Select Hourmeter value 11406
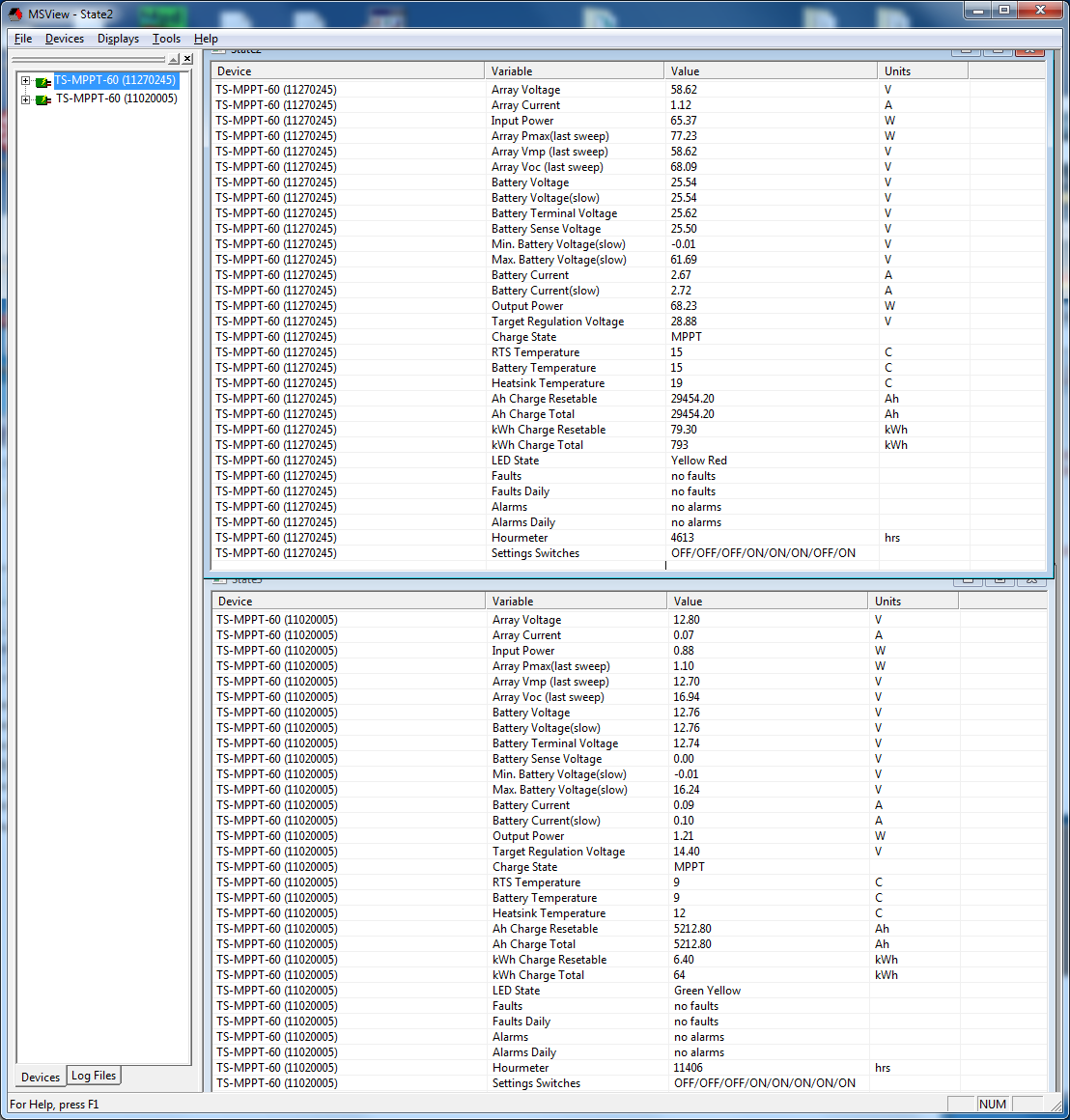Viewport: 1070px width, 1120px height. 688,1068
